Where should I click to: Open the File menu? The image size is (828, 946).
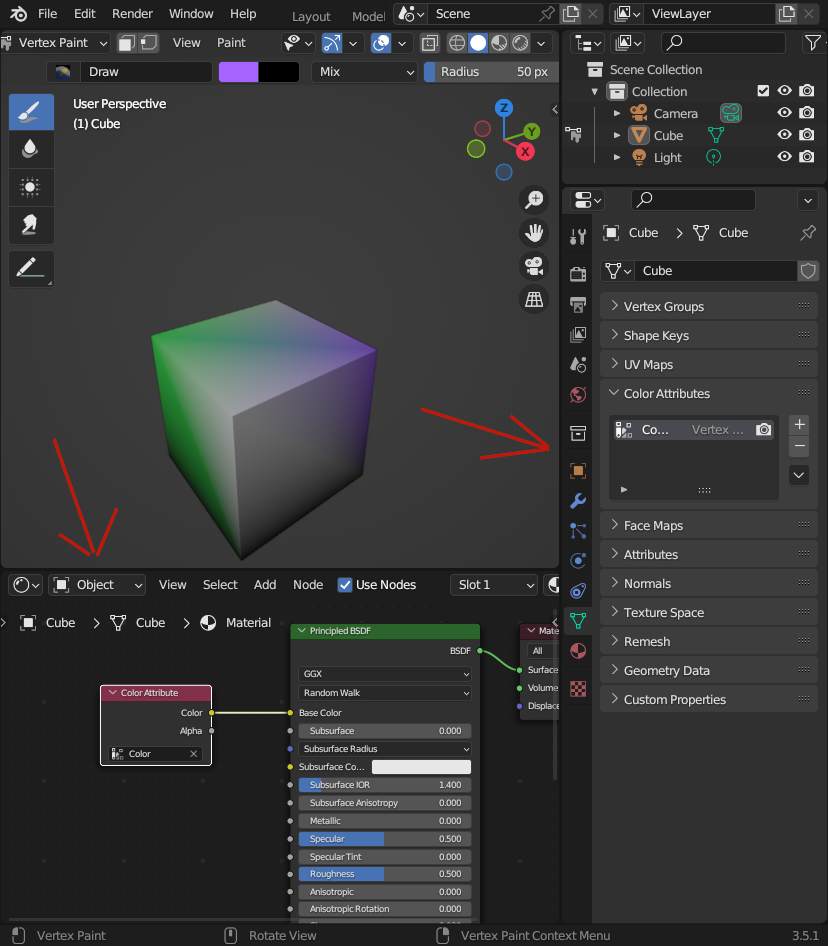pyautogui.click(x=47, y=13)
